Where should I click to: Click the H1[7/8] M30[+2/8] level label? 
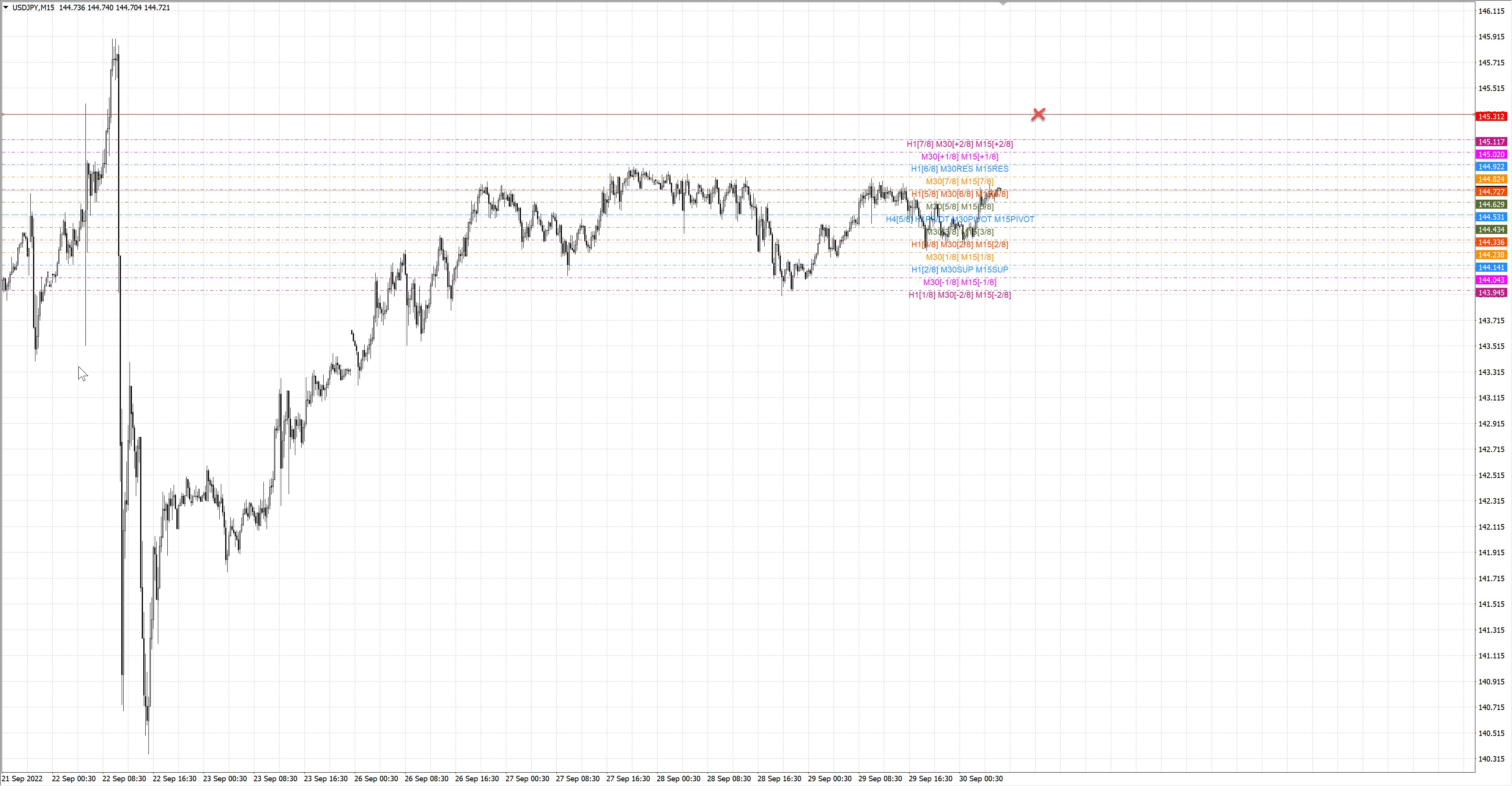tap(959, 144)
